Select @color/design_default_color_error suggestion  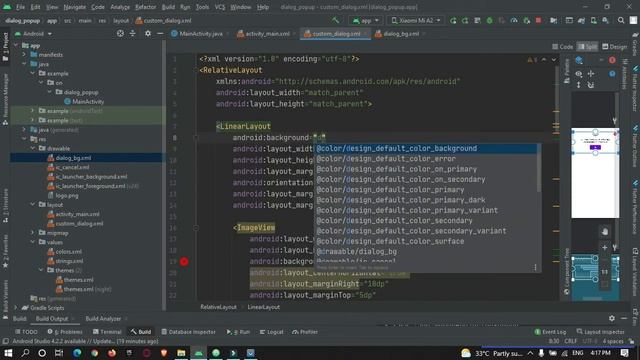[x=426, y=159]
